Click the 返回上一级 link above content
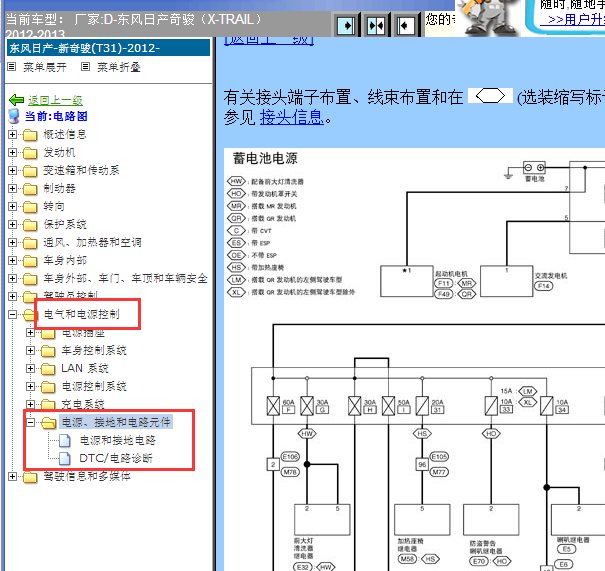 (269, 40)
